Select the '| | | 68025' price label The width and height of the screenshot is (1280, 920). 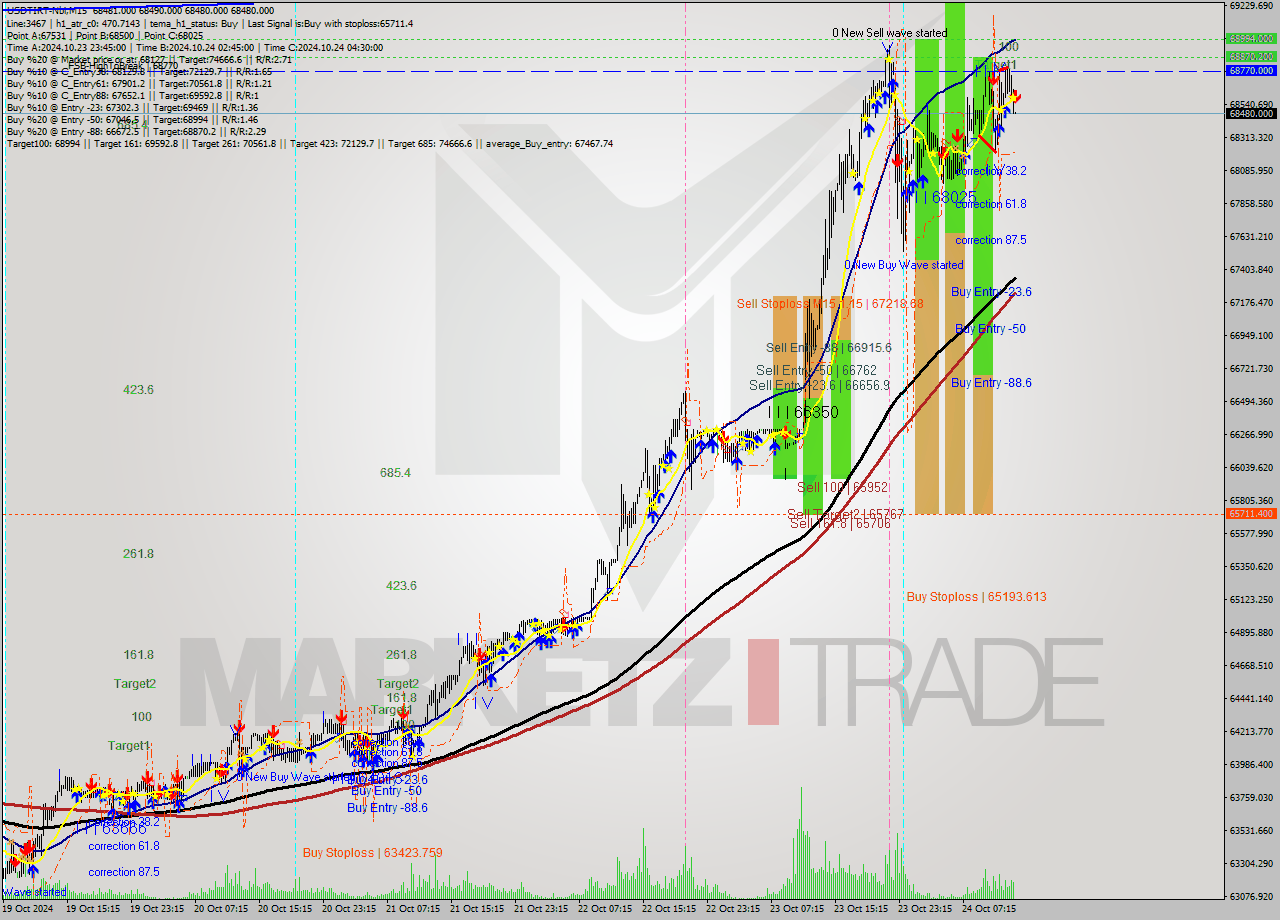tap(940, 198)
